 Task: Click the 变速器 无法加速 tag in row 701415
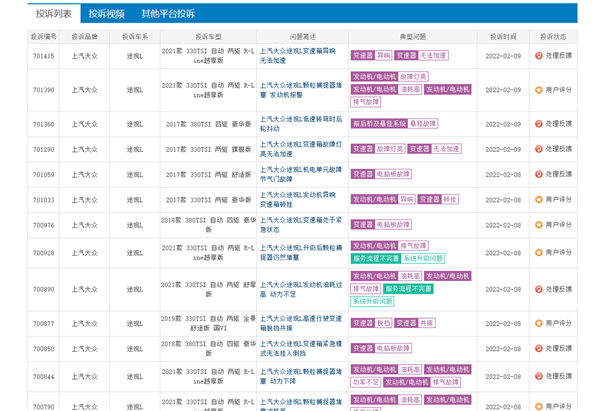421,55
